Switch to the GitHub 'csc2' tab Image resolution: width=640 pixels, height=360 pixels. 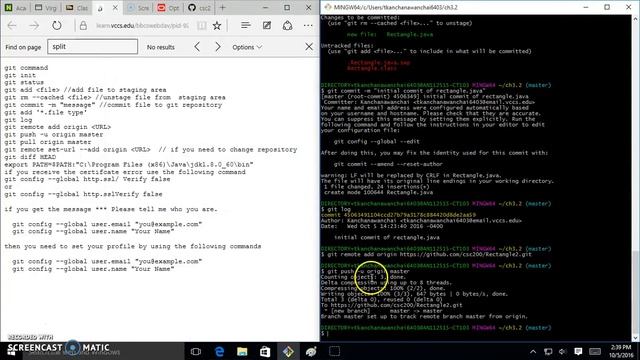200,7
